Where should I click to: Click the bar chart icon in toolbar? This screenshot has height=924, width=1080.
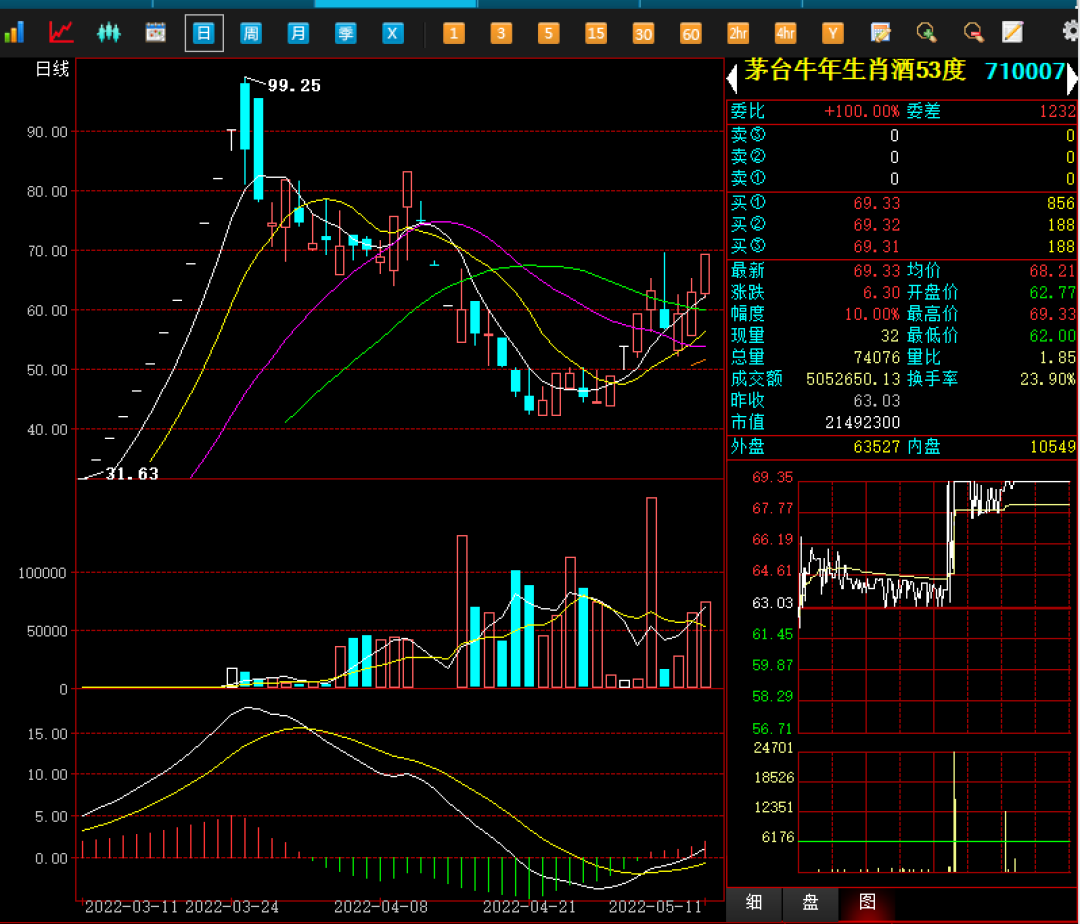click(14, 32)
